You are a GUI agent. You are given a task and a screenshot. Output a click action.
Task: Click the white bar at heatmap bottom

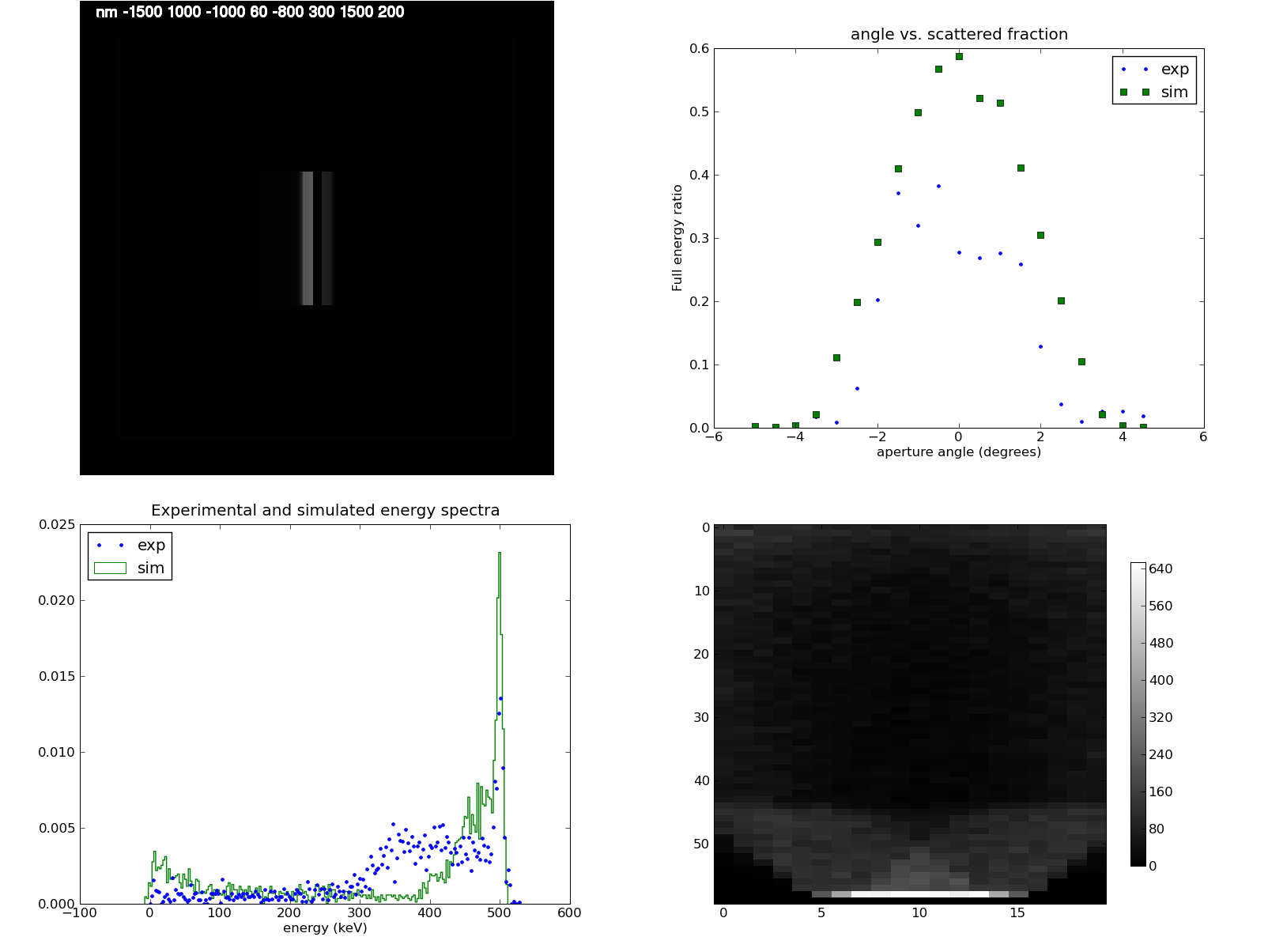tap(920, 894)
